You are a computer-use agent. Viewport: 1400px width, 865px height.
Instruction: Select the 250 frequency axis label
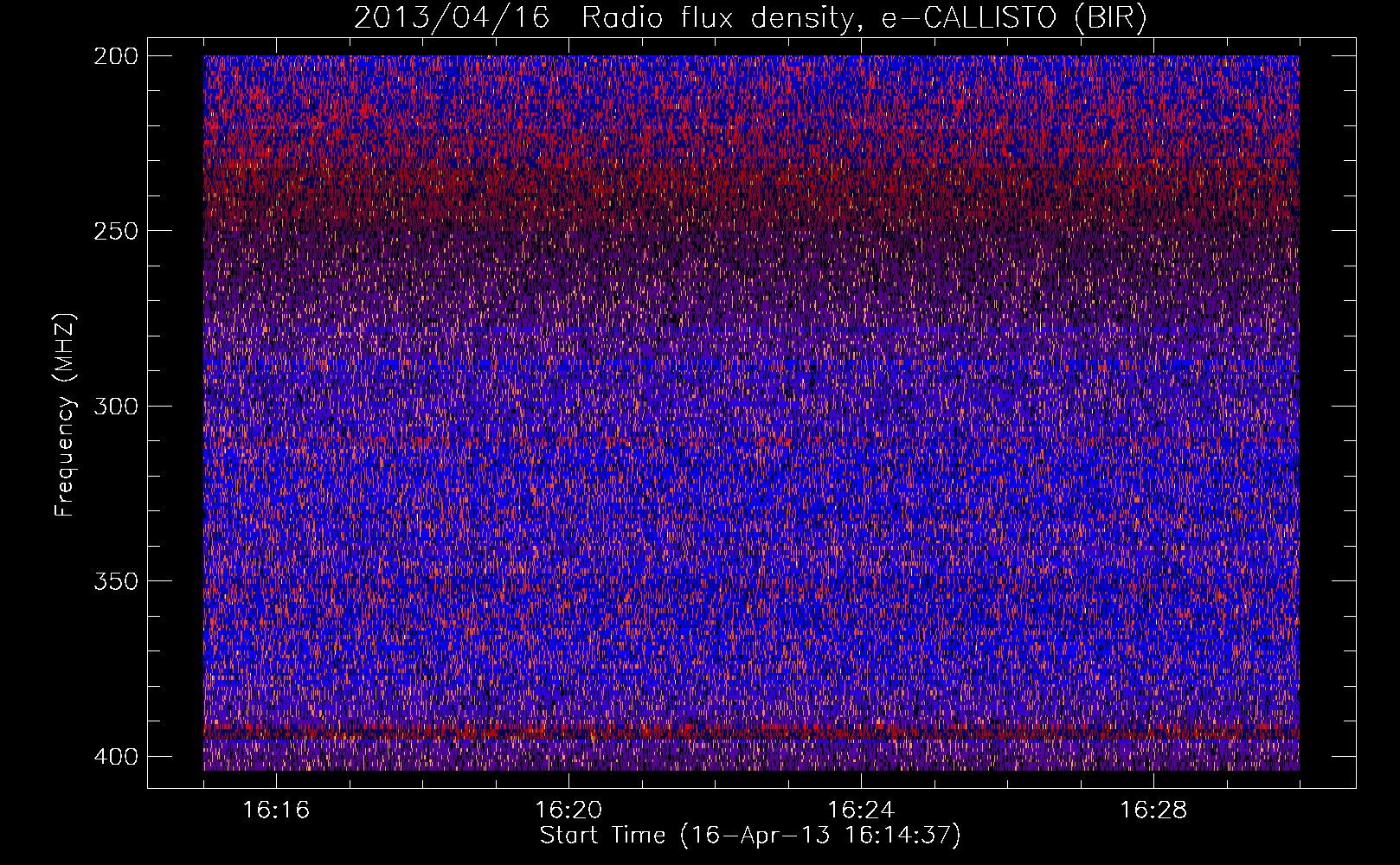(114, 231)
